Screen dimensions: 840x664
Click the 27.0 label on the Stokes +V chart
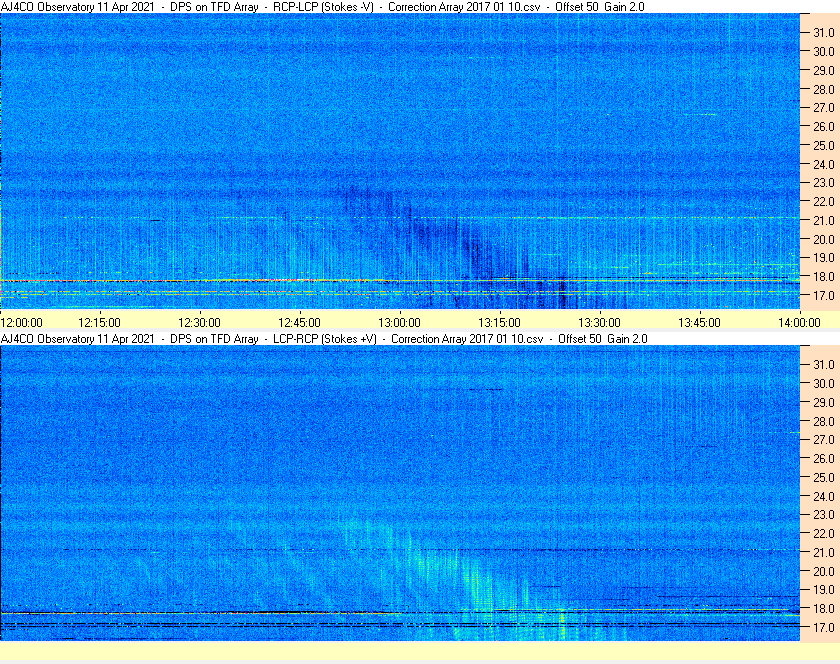coord(824,439)
